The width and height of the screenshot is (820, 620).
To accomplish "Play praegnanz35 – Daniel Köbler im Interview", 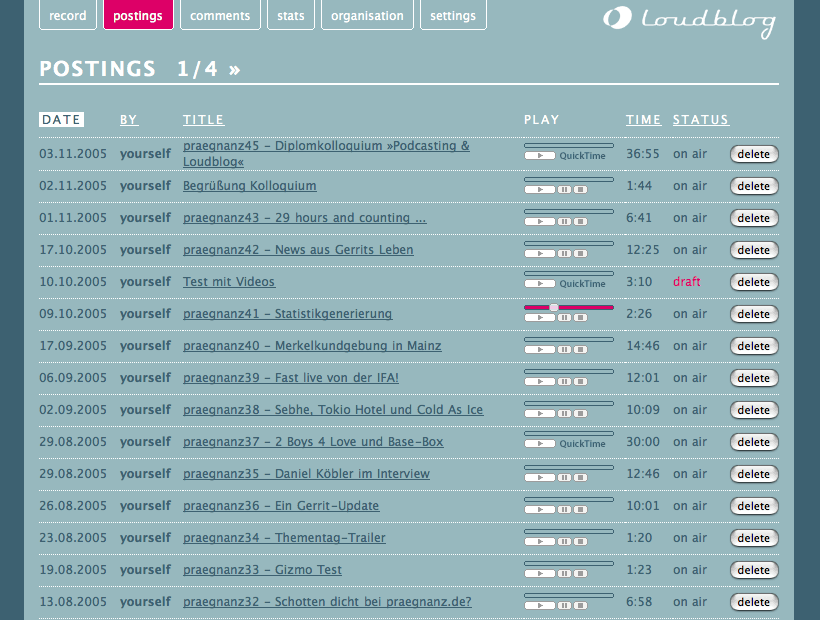I will tap(540, 478).
